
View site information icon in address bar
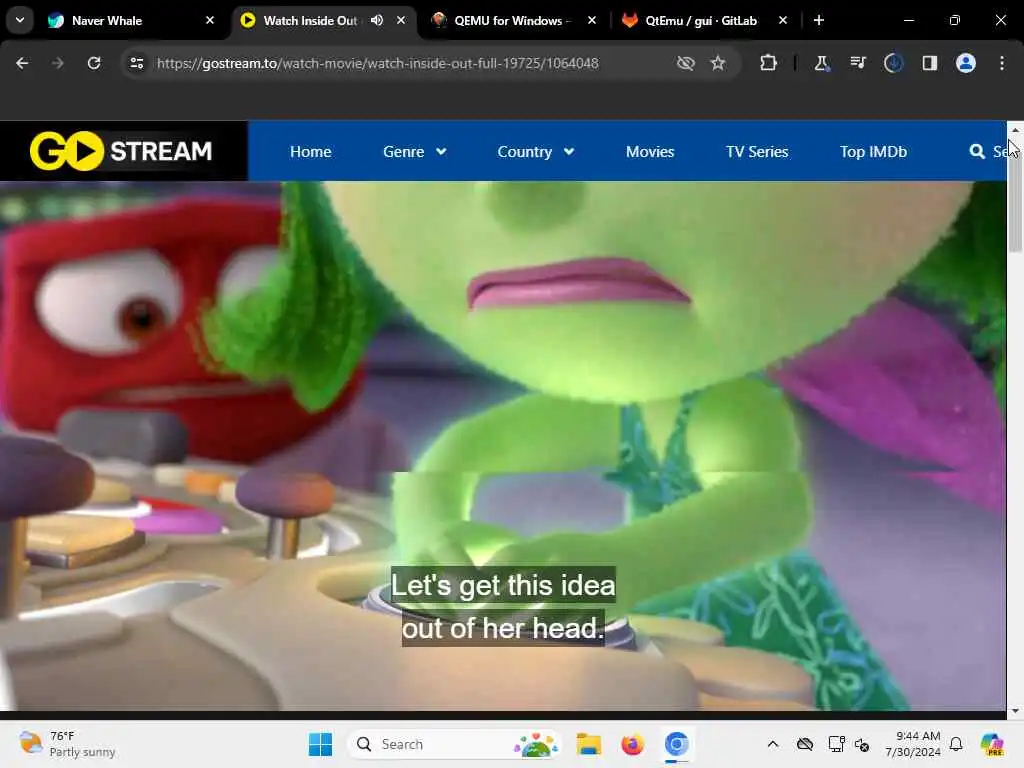tap(137, 63)
